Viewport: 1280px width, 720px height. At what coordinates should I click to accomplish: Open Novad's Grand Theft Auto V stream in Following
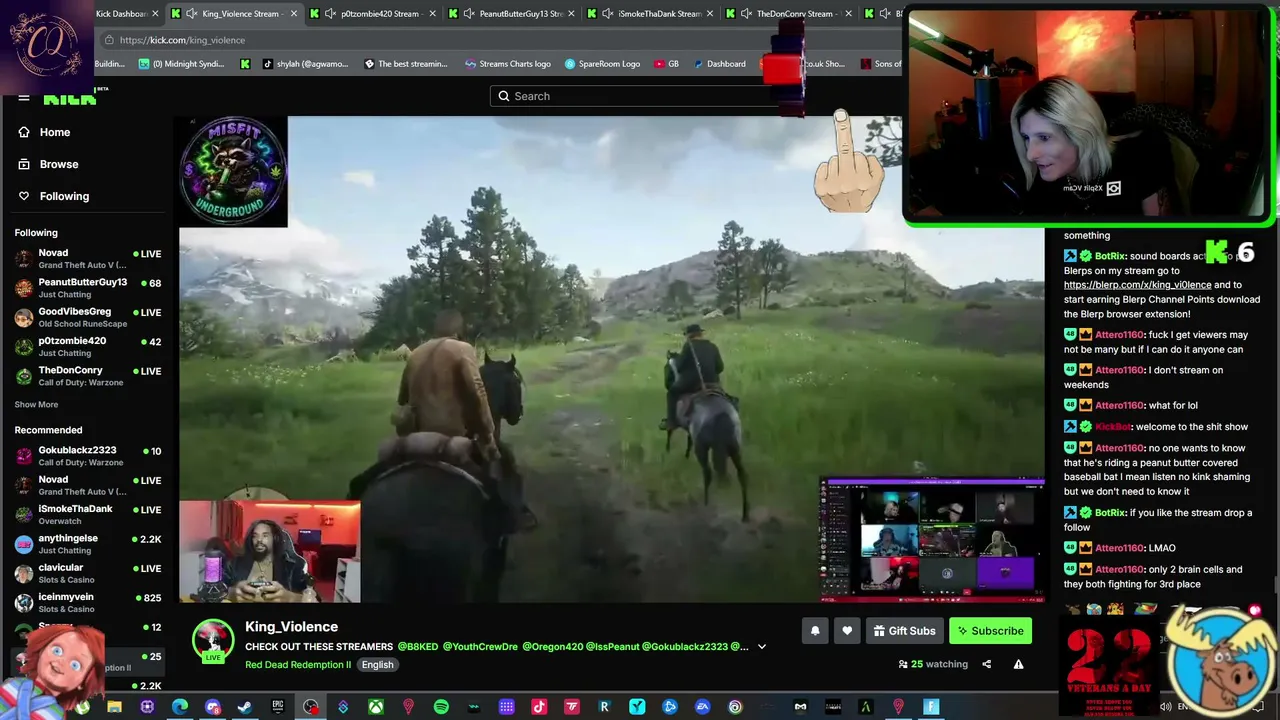[88, 259]
